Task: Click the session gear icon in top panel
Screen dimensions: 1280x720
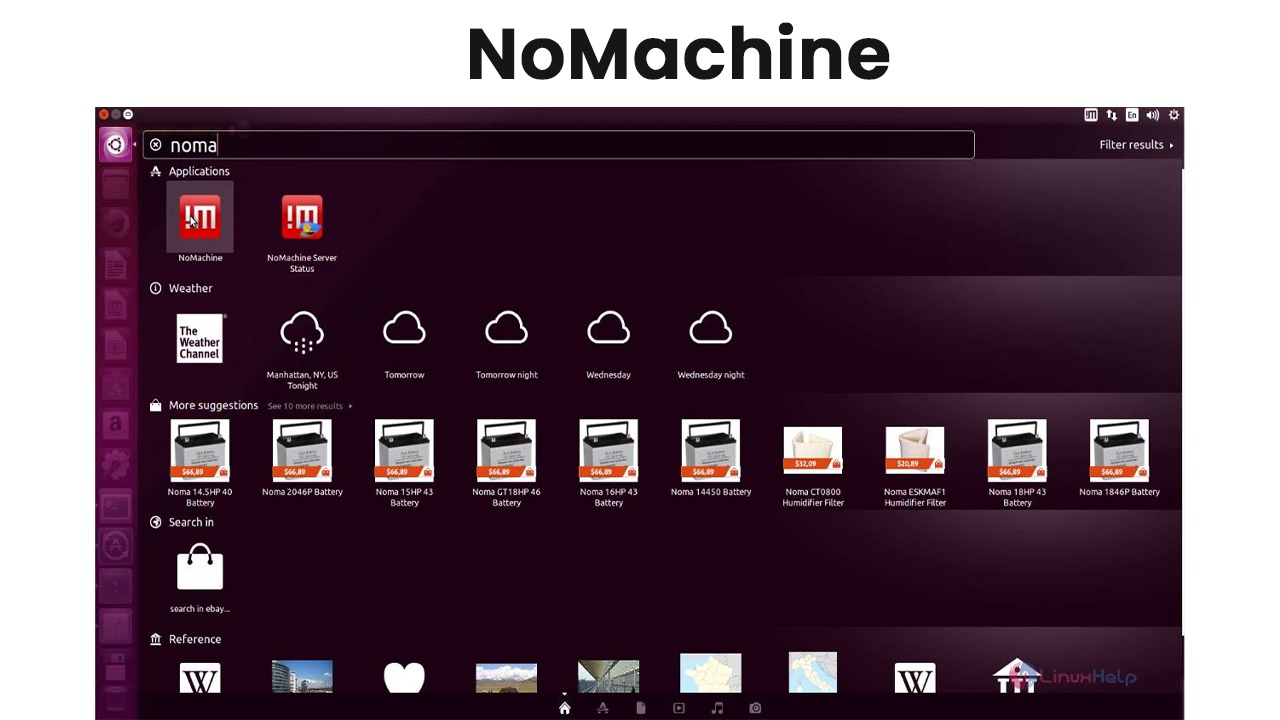Action: coord(1174,114)
